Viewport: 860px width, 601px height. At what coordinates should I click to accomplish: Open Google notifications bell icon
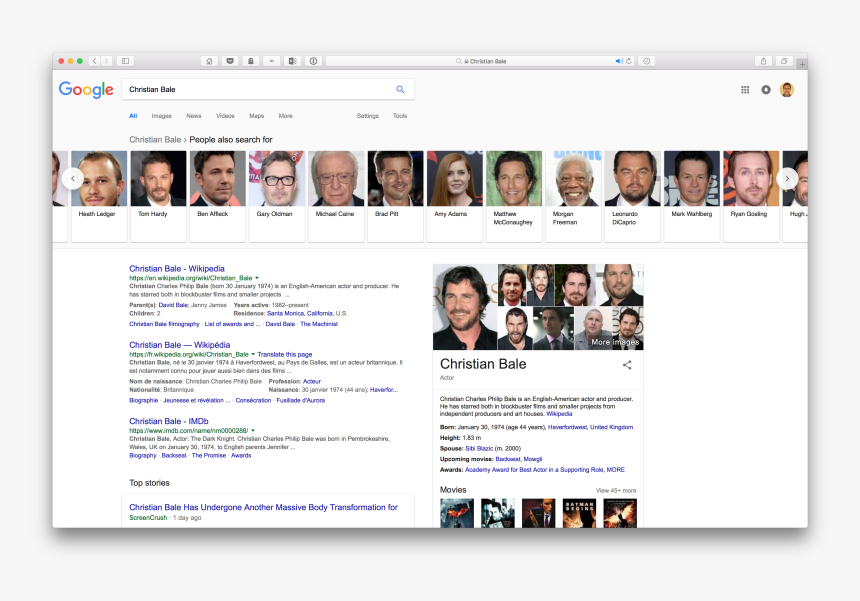[x=766, y=90]
